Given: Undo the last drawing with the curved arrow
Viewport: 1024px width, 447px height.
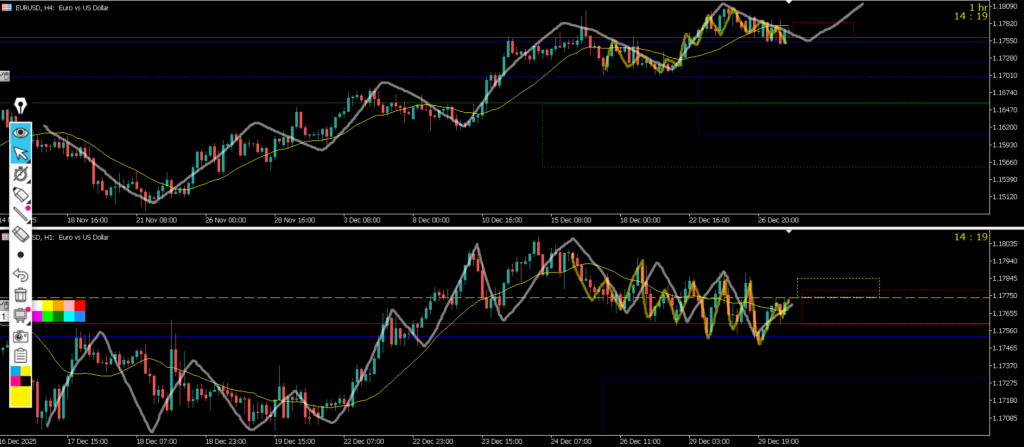Looking at the screenshot, I should pos(21,275).
